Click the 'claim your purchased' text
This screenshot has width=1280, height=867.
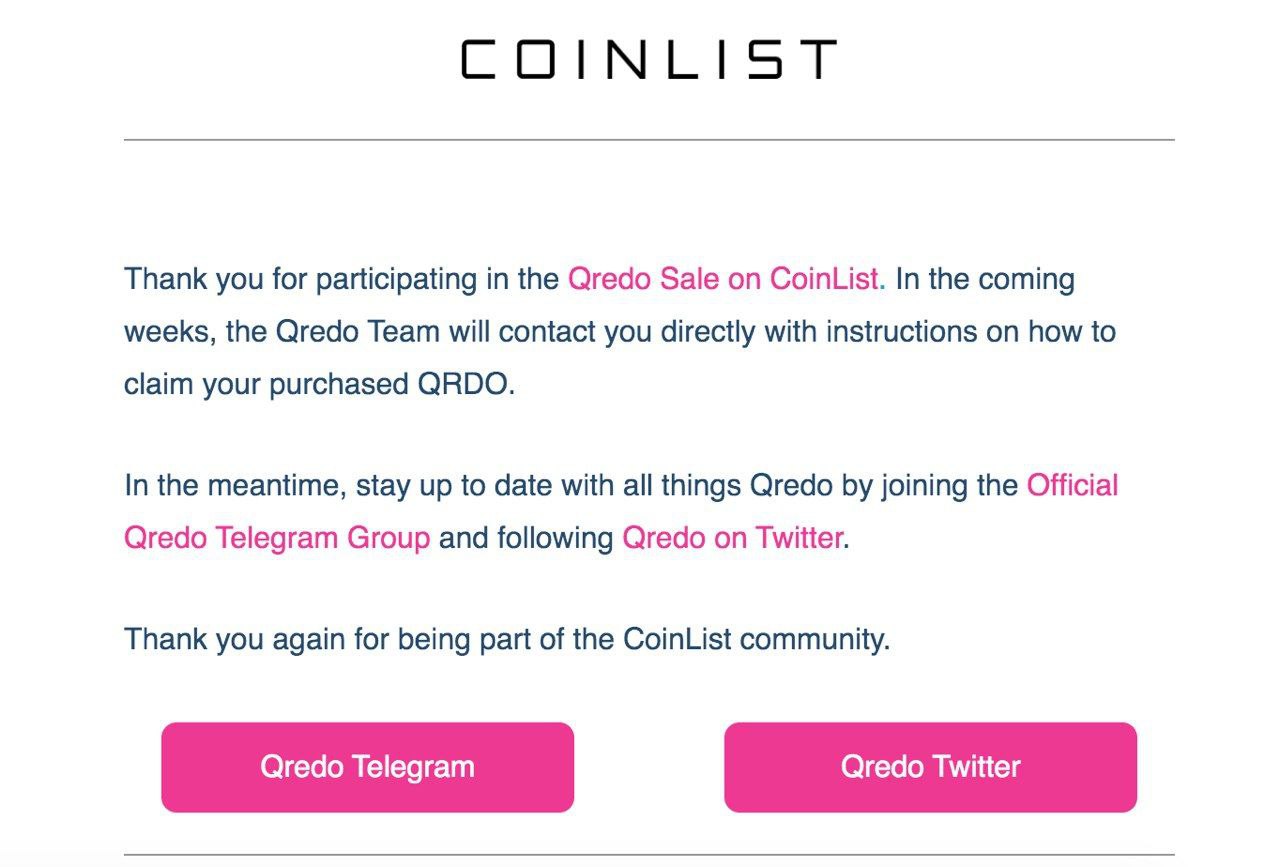coord(266,385)
